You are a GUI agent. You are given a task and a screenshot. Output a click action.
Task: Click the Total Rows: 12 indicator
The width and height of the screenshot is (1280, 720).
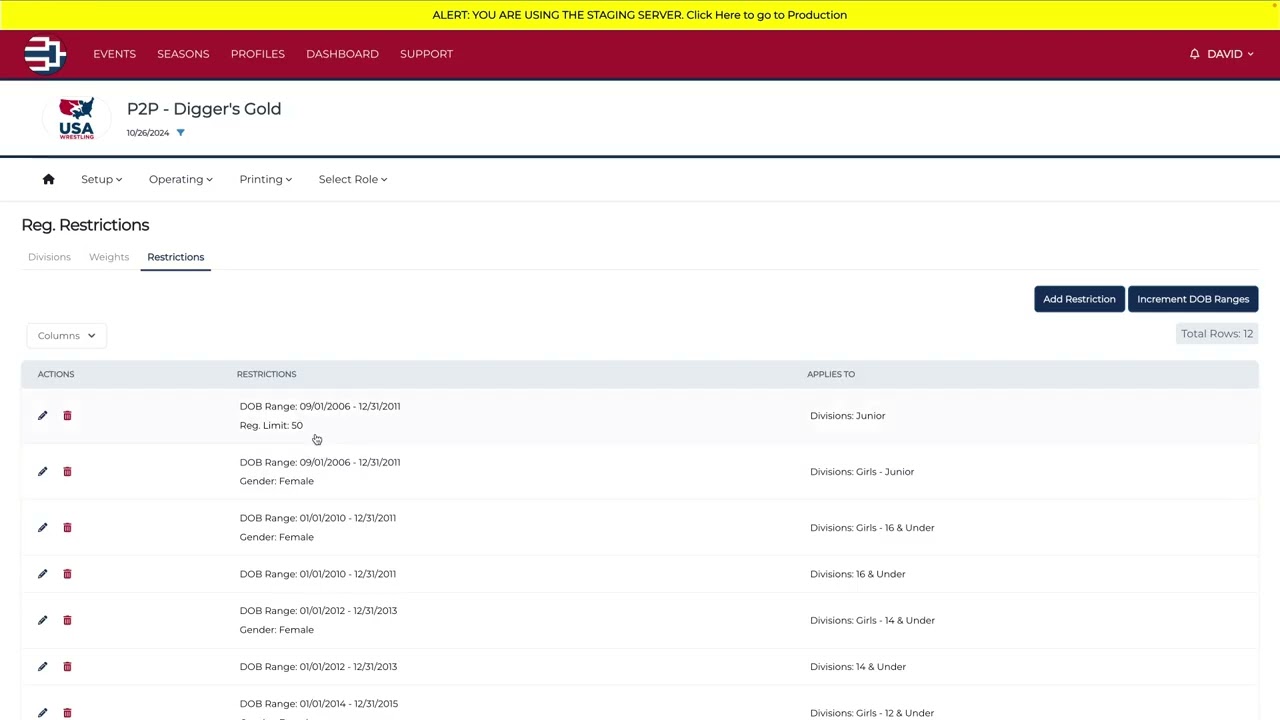click(x=1217, y=334)
